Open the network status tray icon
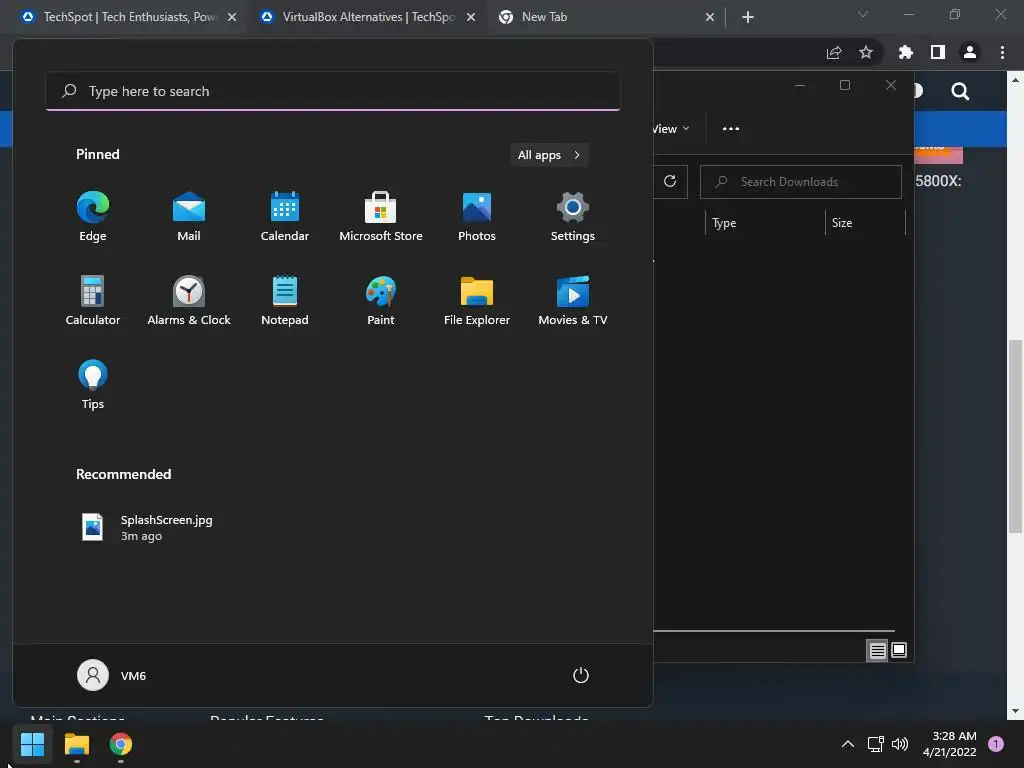Image resolution: width=1024 pixels, height=768 pixels. click(875, 744)
